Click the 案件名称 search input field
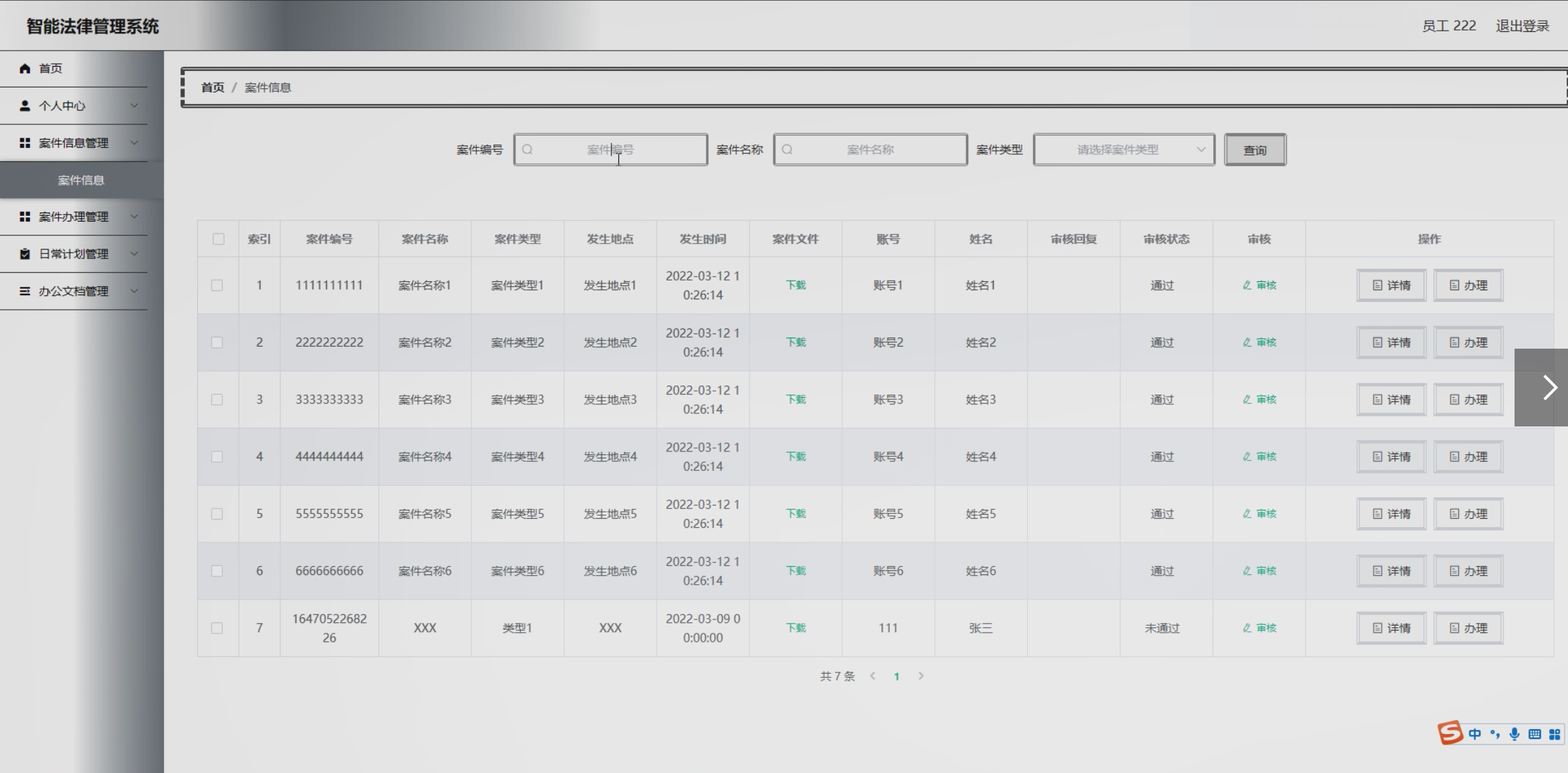This screenshot has height=773, width=1568. [870, 150]
